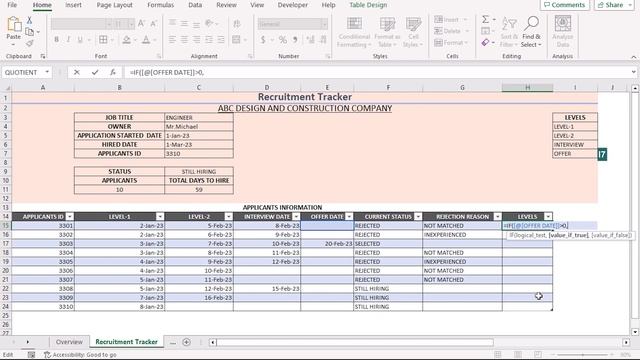
Task: Click Accessibility: Good to go status
Action: point(80,355)
